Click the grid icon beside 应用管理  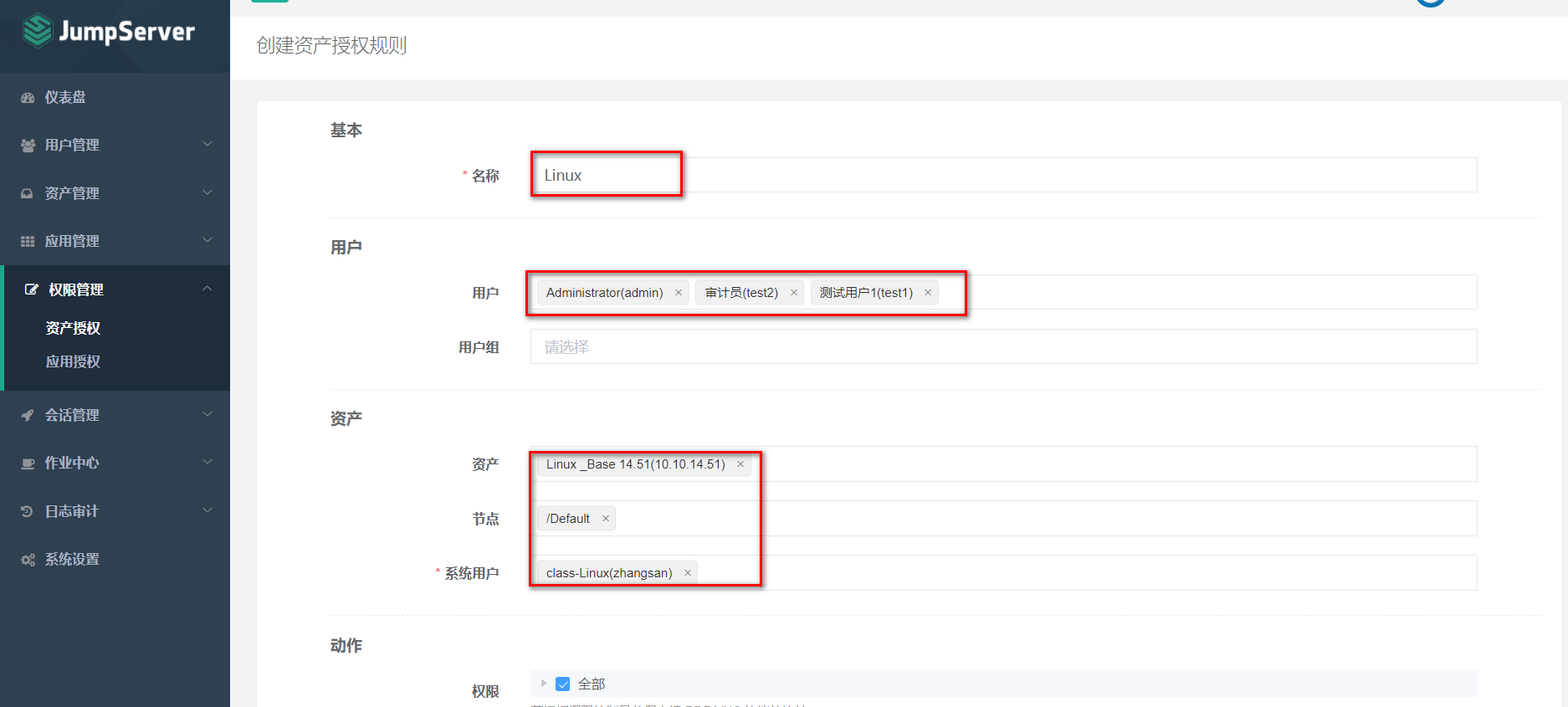click(28, 241)
